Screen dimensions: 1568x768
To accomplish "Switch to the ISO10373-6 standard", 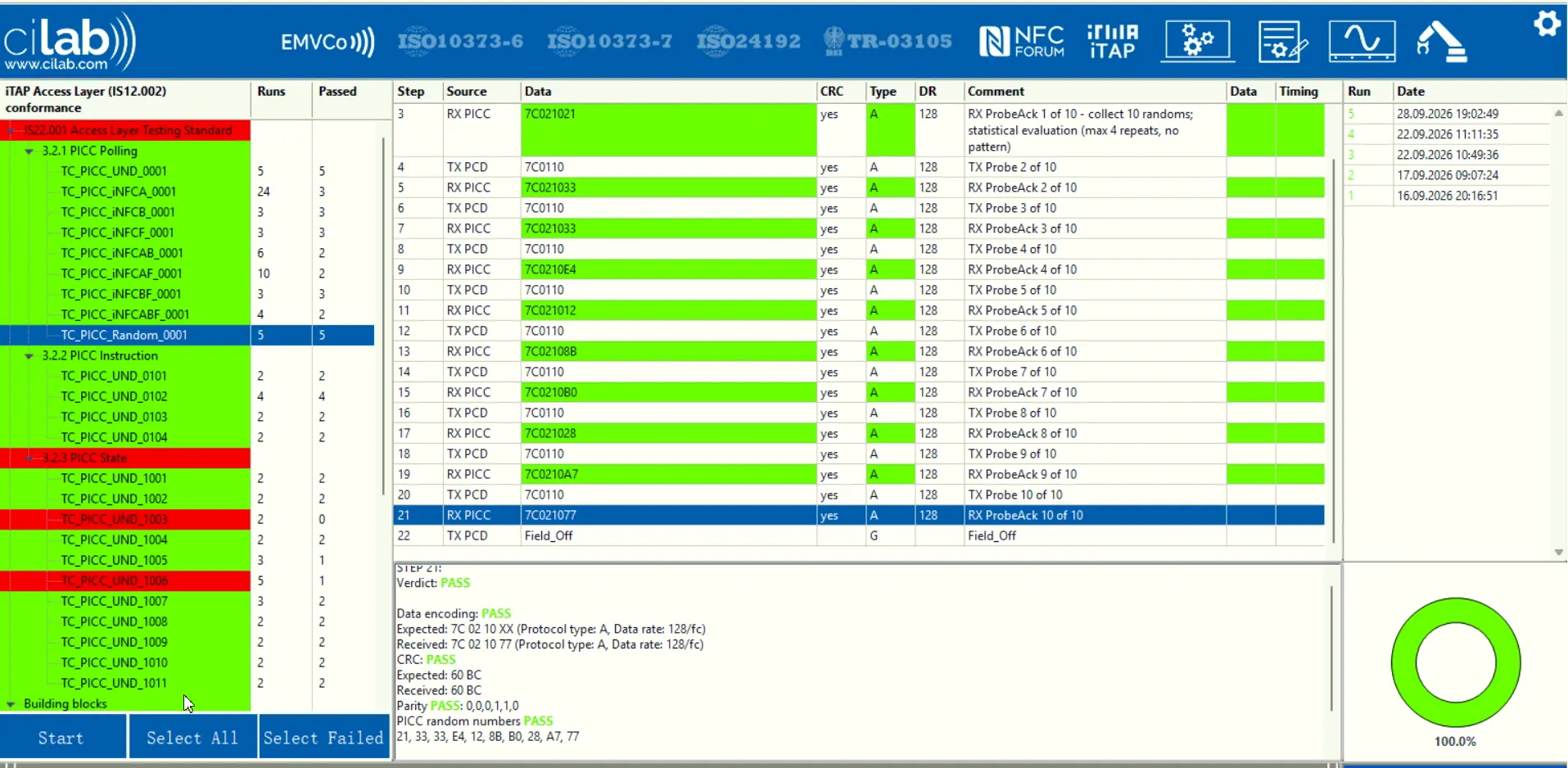I will (x=460, y=41).
